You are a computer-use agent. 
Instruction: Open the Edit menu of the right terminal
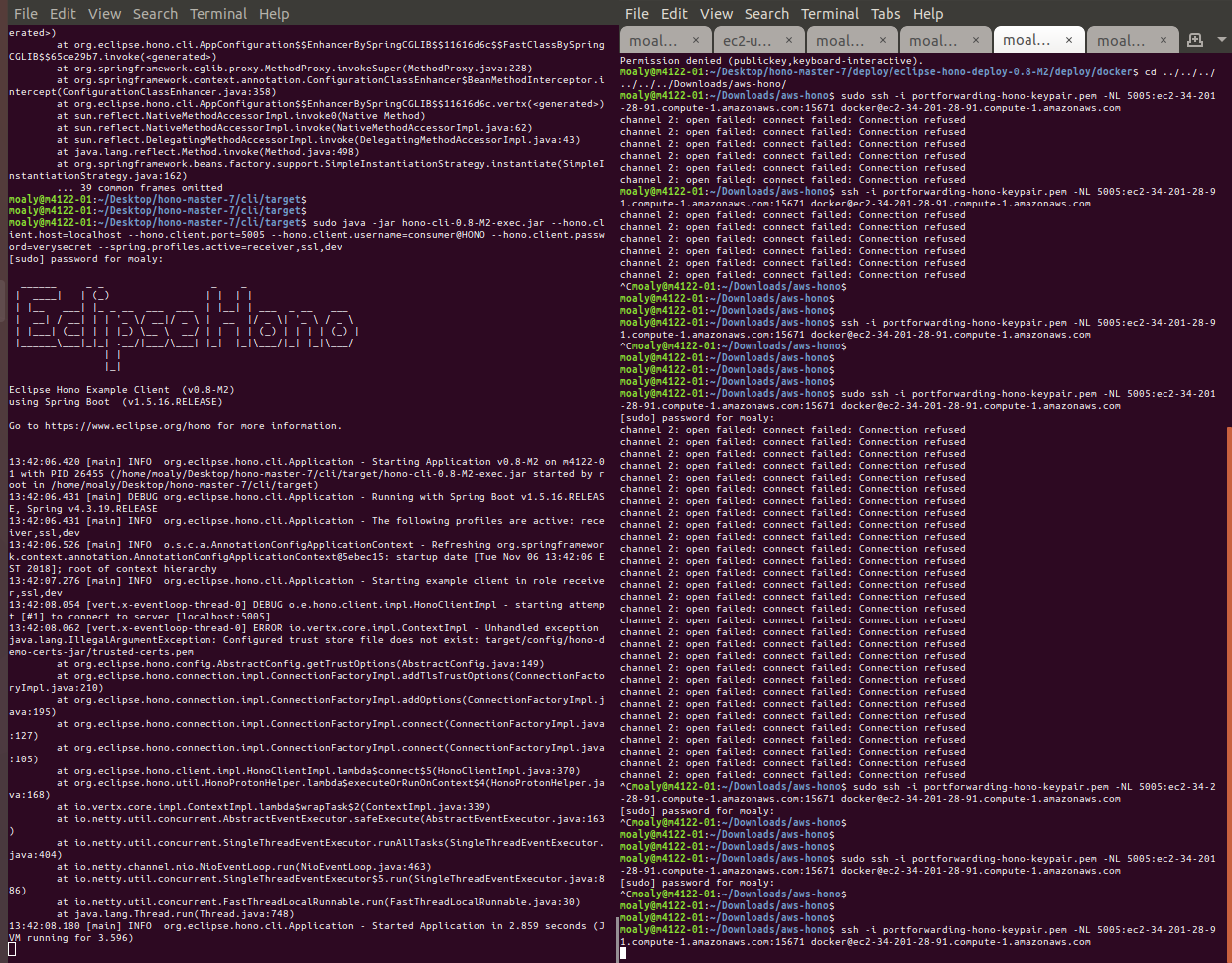[x=674, y=13]
